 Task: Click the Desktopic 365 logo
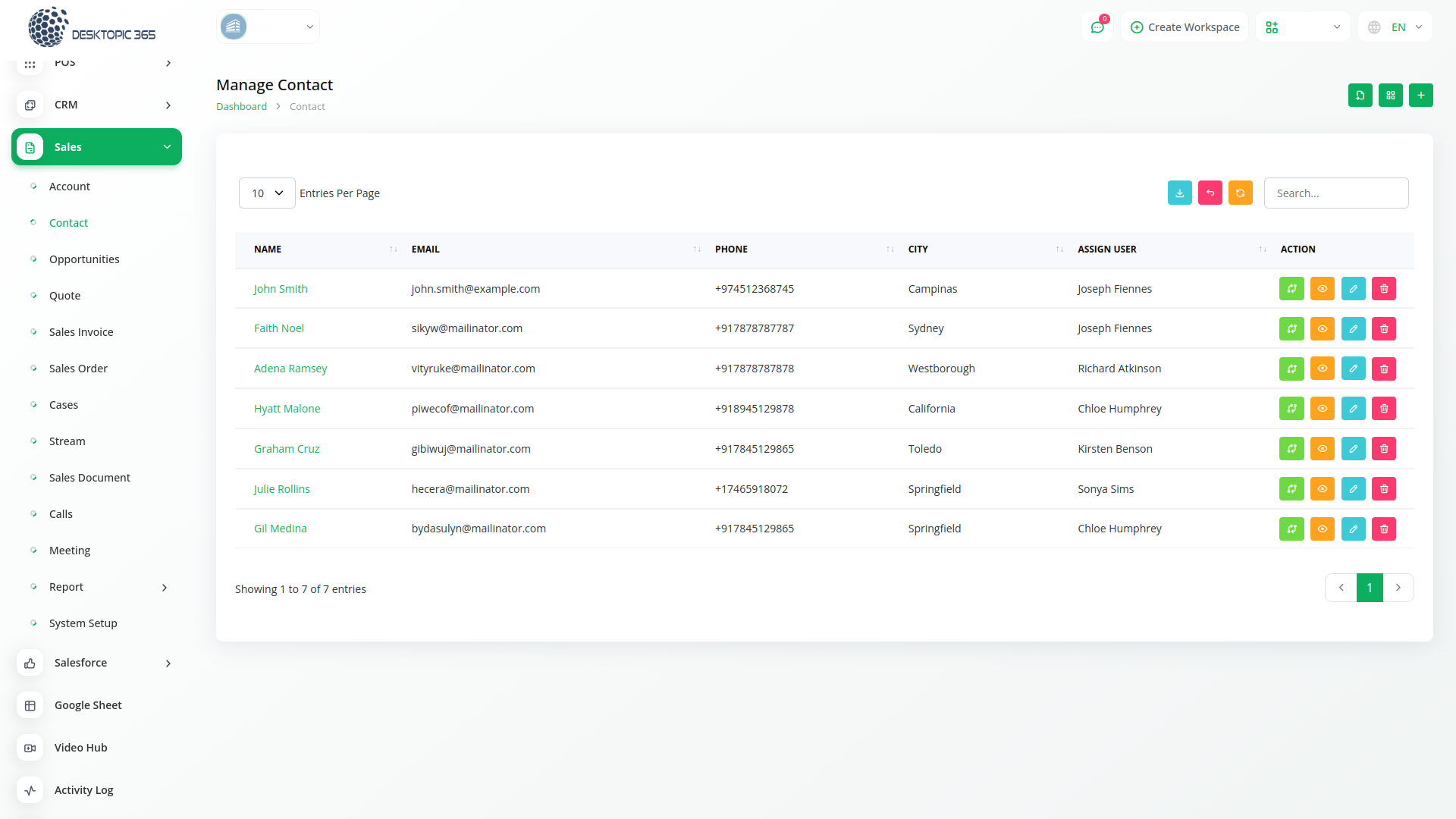click(92, 27)
